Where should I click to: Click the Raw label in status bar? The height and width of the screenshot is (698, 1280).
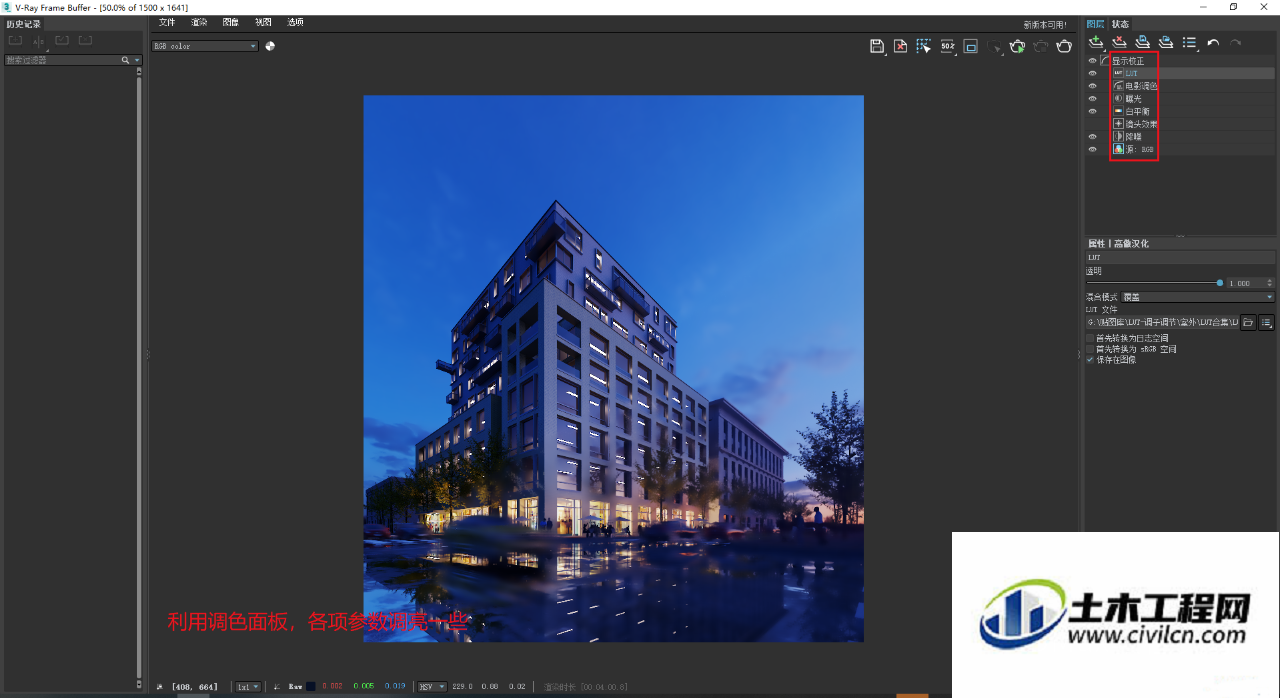coord(295,687)
